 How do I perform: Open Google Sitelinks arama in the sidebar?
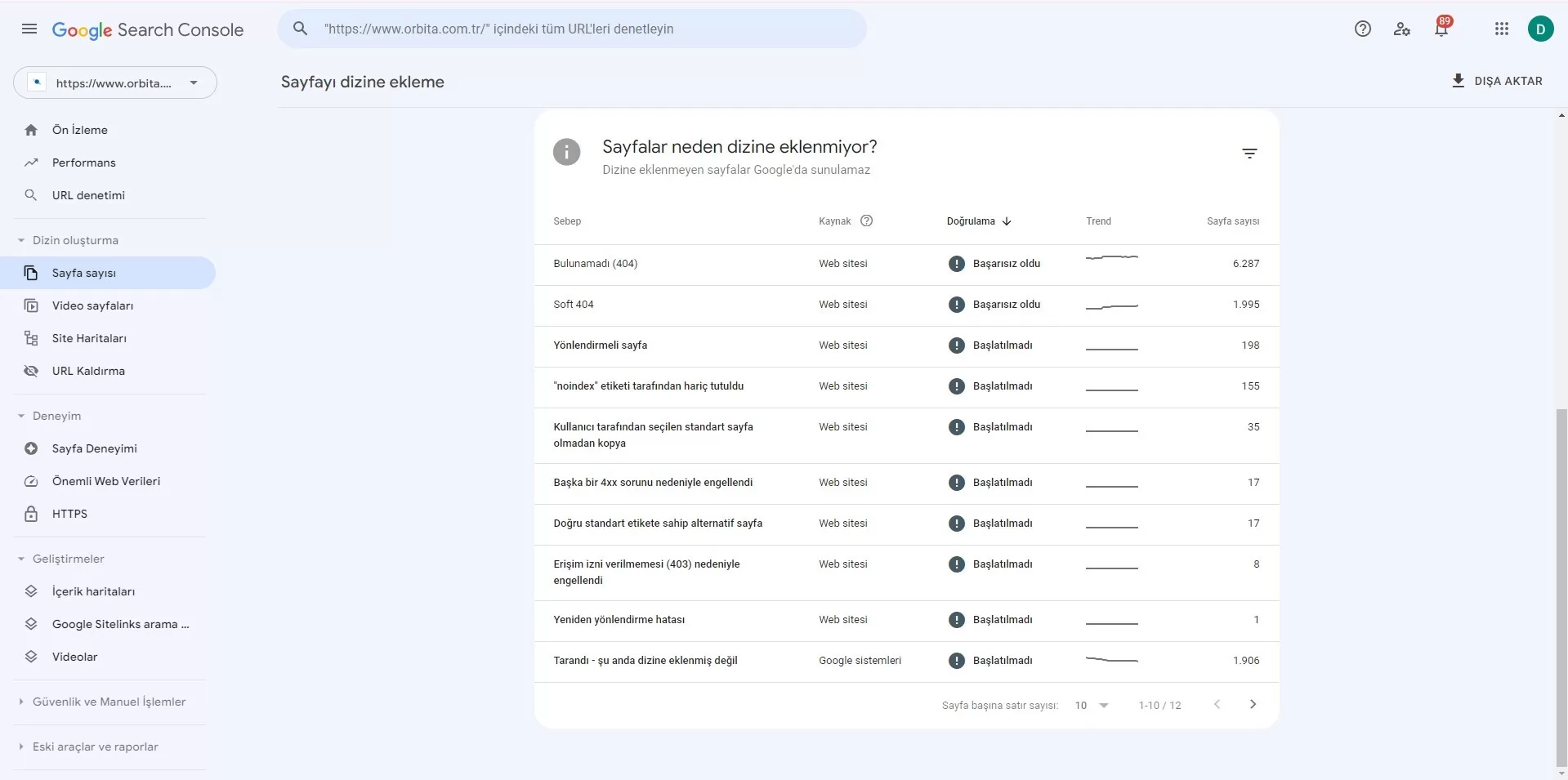click(x=108, y=624)
